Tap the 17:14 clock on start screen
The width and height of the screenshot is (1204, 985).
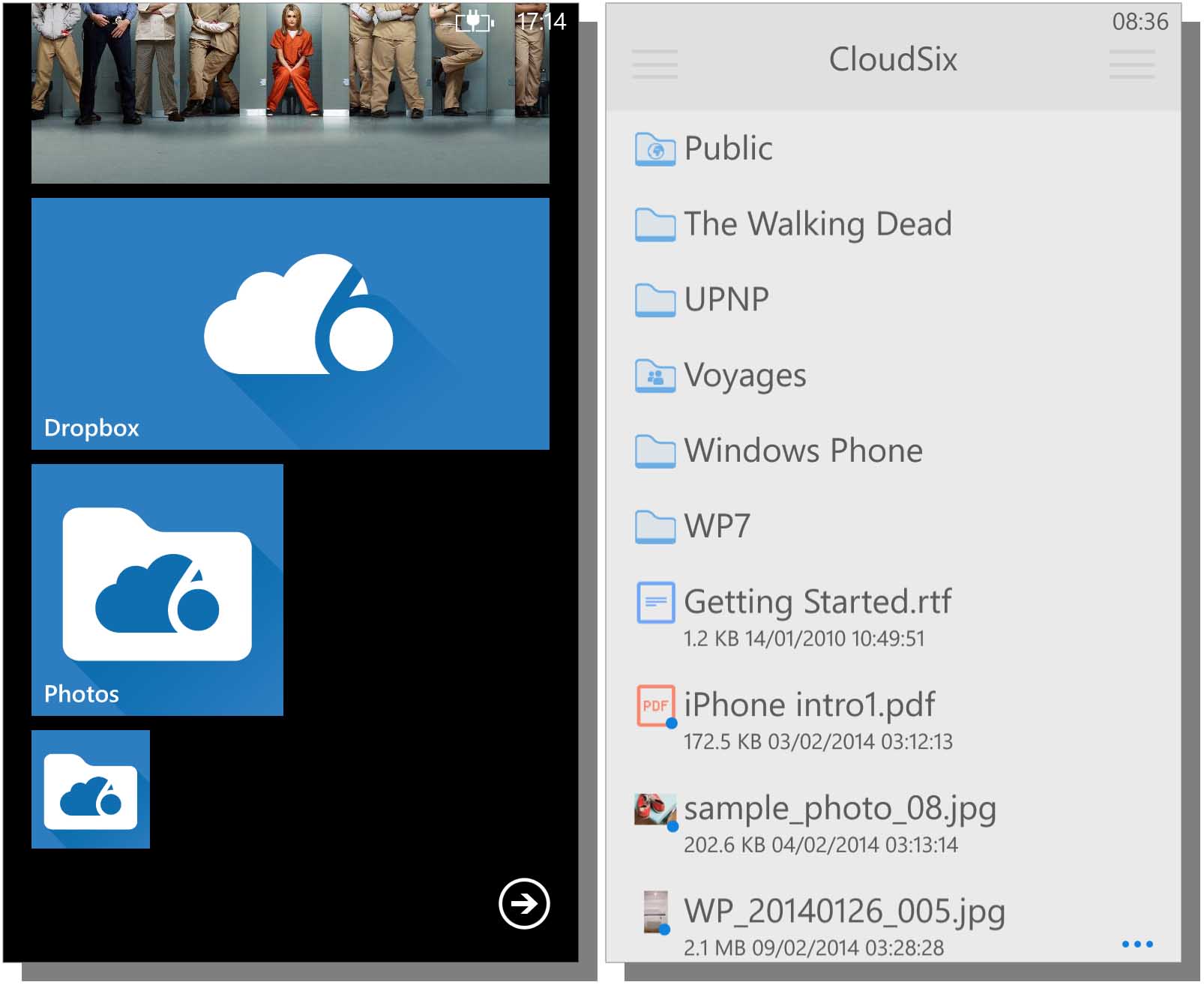pyautogui.click(x=541, y=22)
